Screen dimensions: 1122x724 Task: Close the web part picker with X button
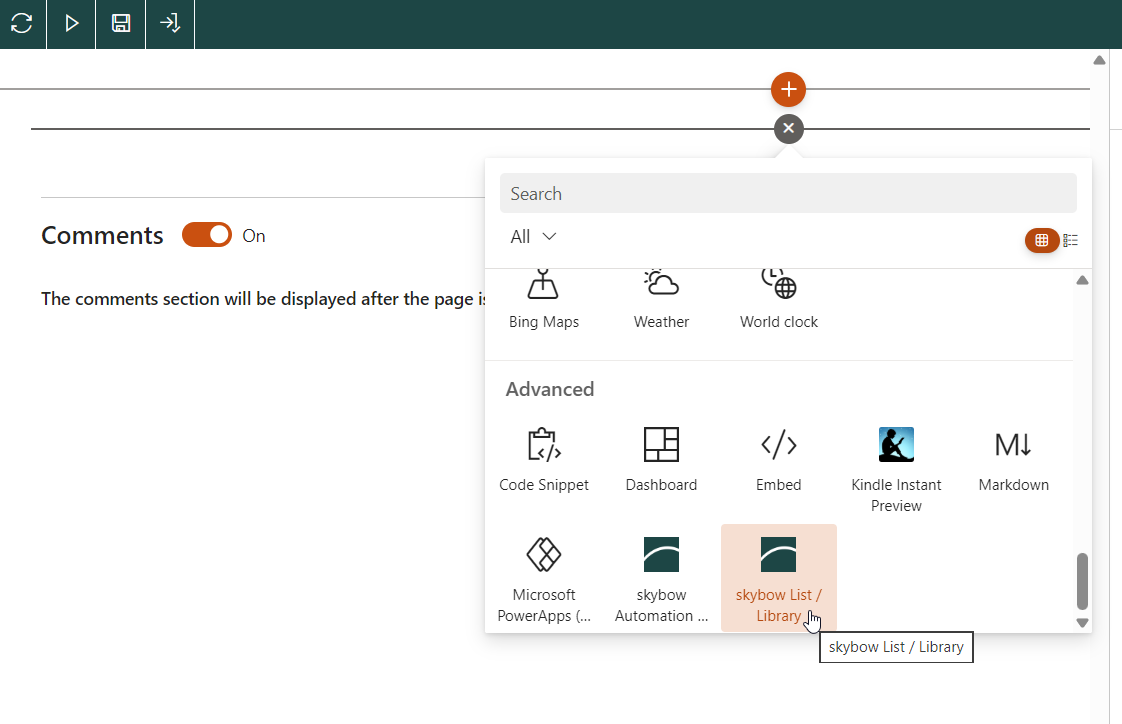coord(788,128)
